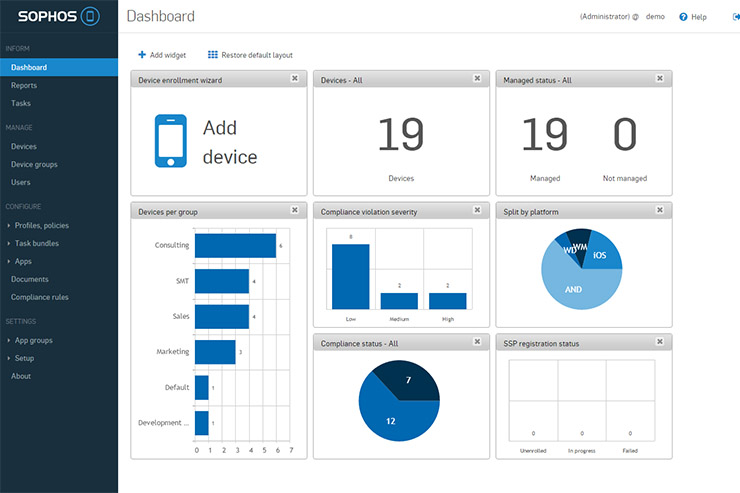Expand the Task bundles menu section
Screen dimensions: 740x493
pos(36,243)
